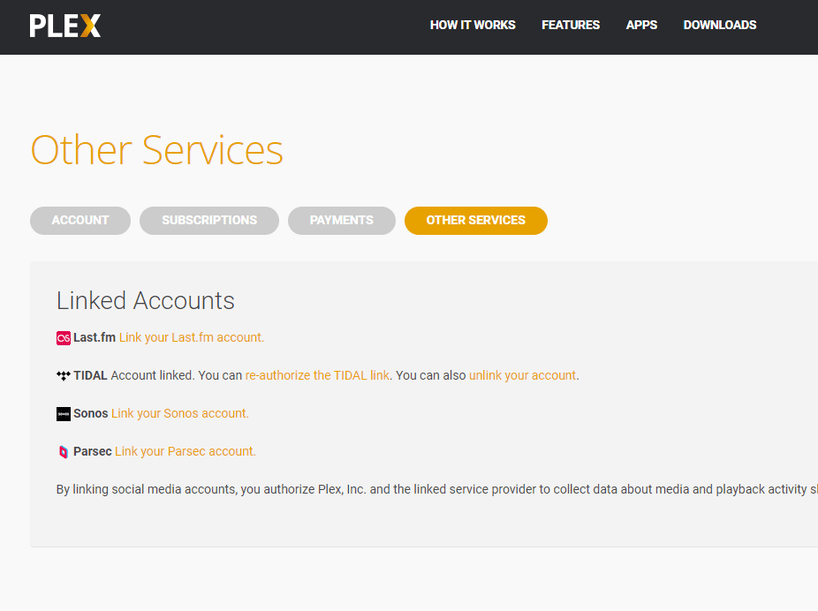This screenshot has height=611, width=818.
Task: Open the How It Works menu
Action: point(473,25)
